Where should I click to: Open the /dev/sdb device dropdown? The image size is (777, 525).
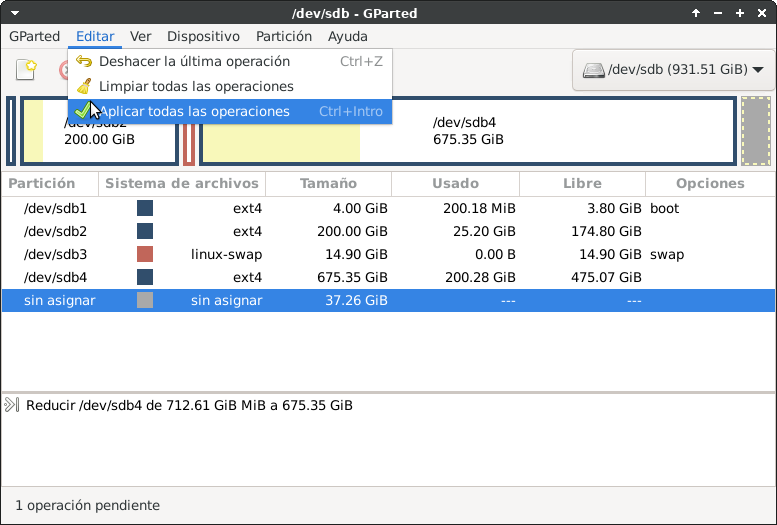(675, 70)
